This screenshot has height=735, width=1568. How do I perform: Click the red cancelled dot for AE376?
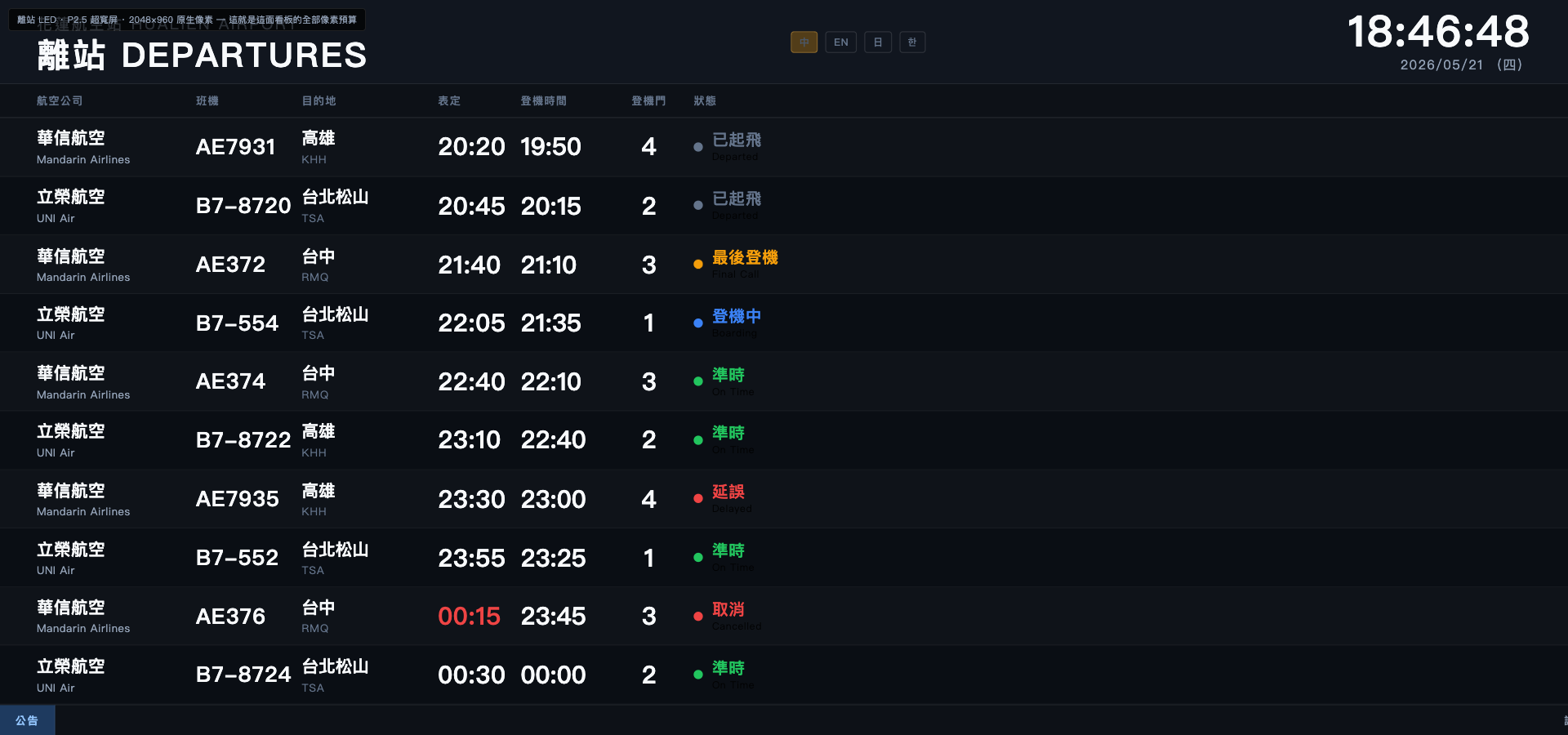click(x=698, y=617)
